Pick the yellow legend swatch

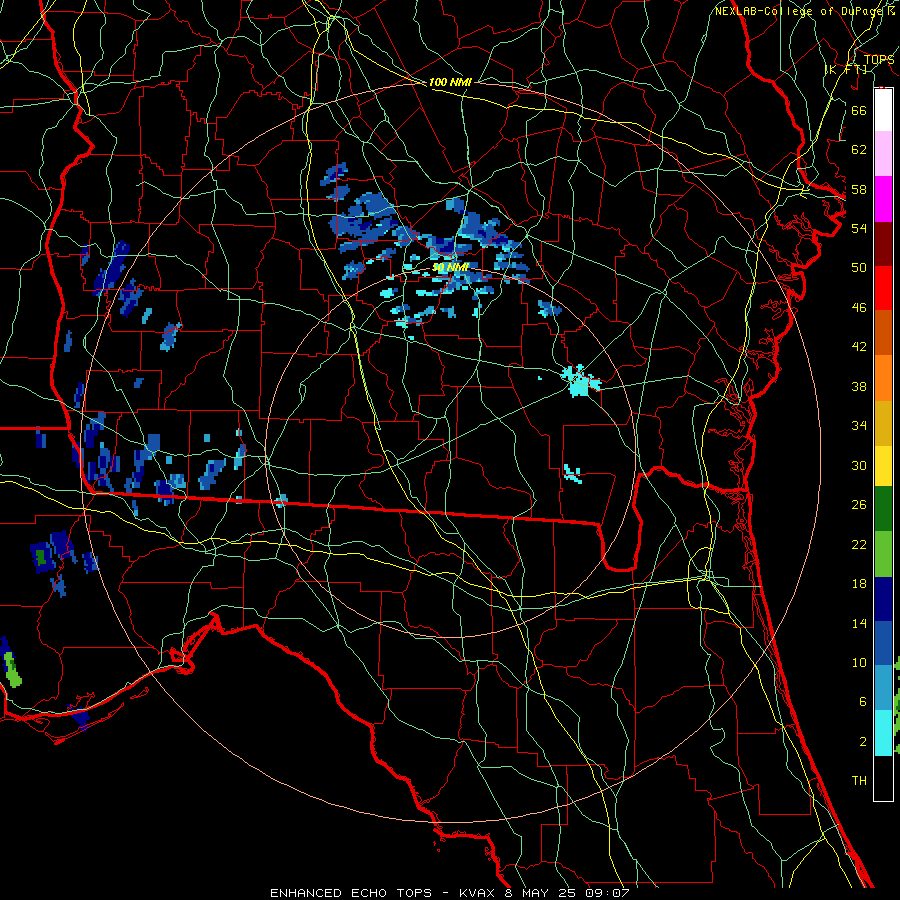[883, 466]
